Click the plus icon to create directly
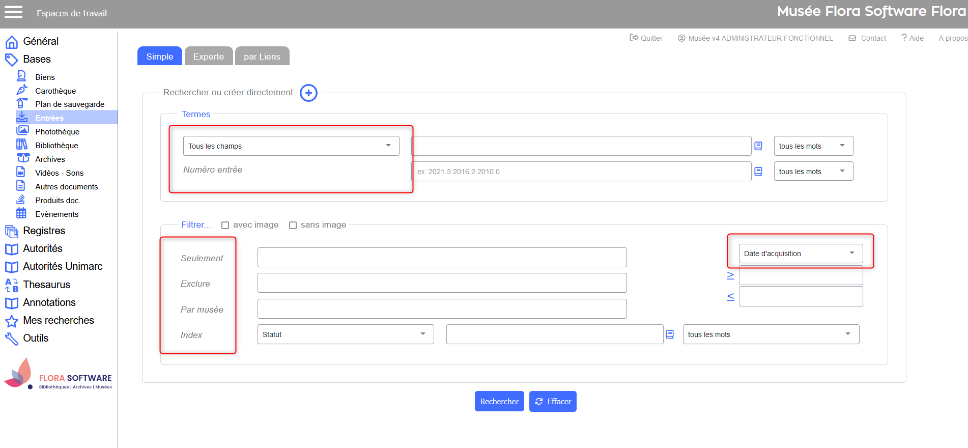The image size is (968, 448). [x=309, y=93]
